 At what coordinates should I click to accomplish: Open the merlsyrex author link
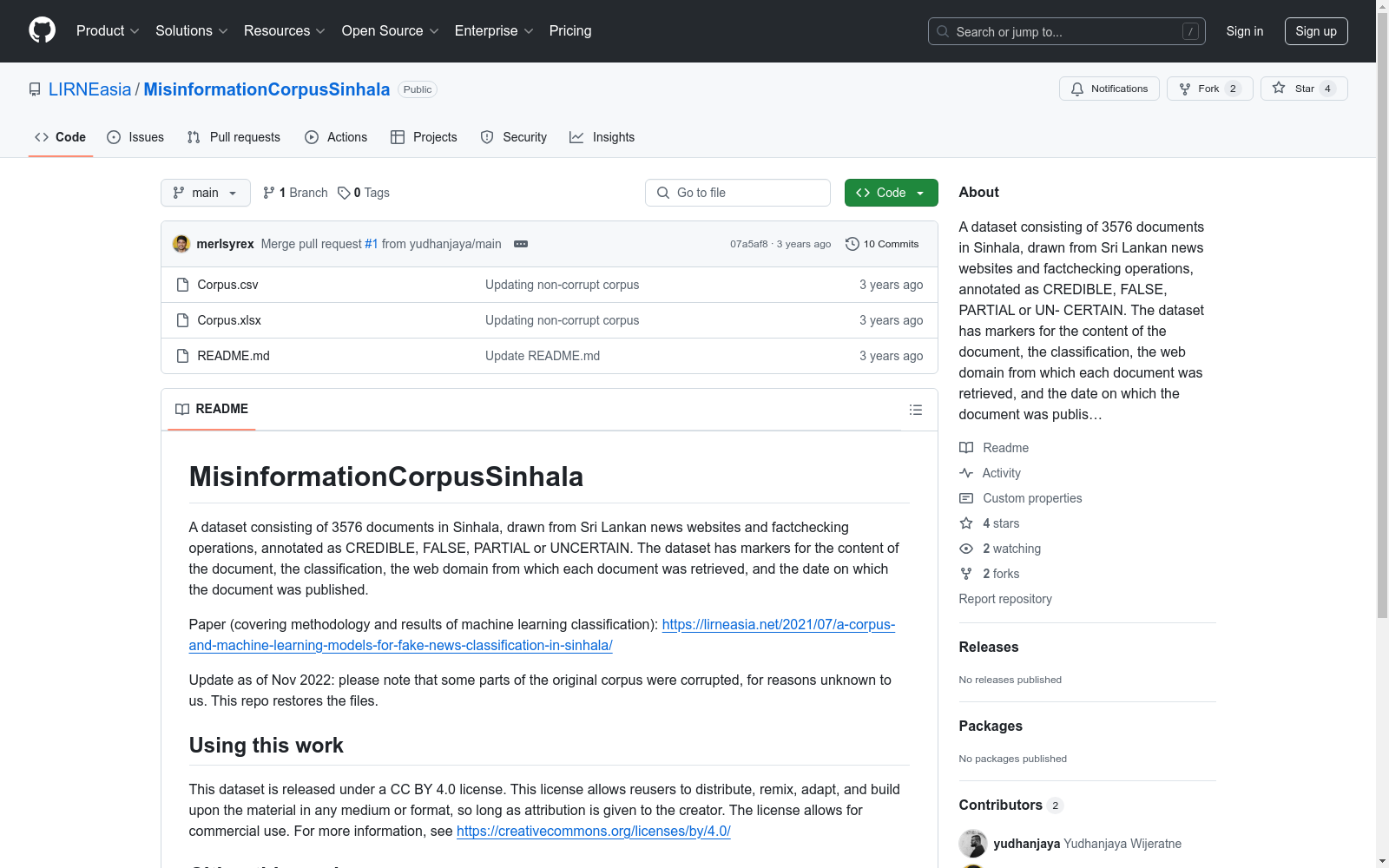(x=226, y=244)
